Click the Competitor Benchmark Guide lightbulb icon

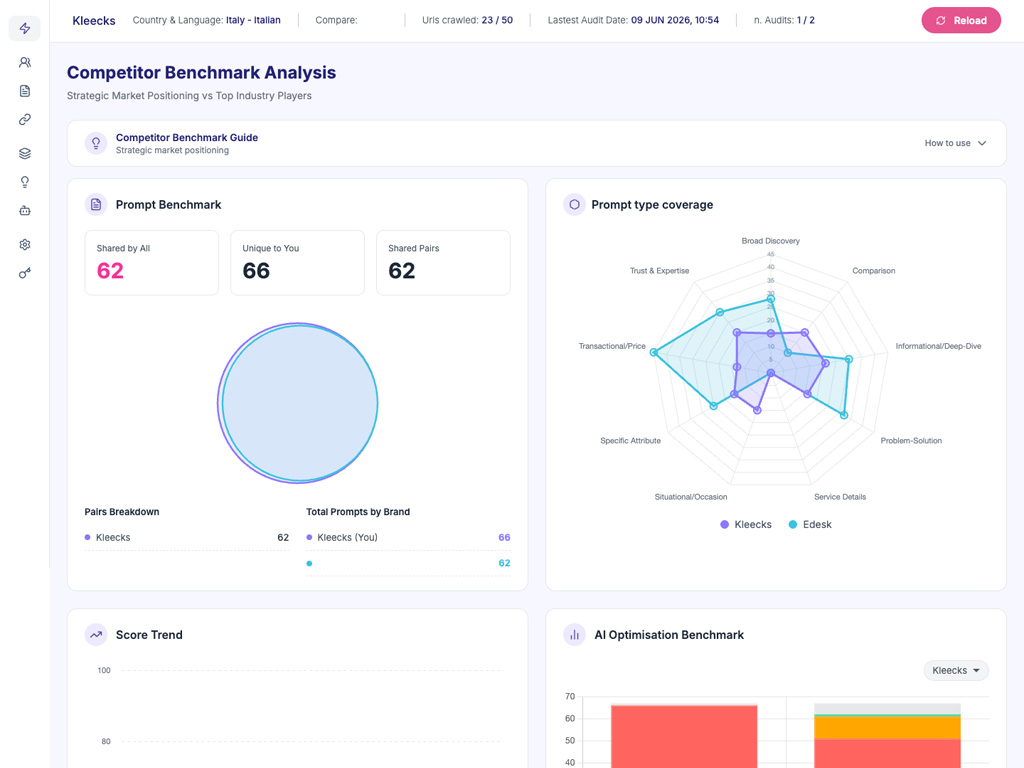click(96, 143)
